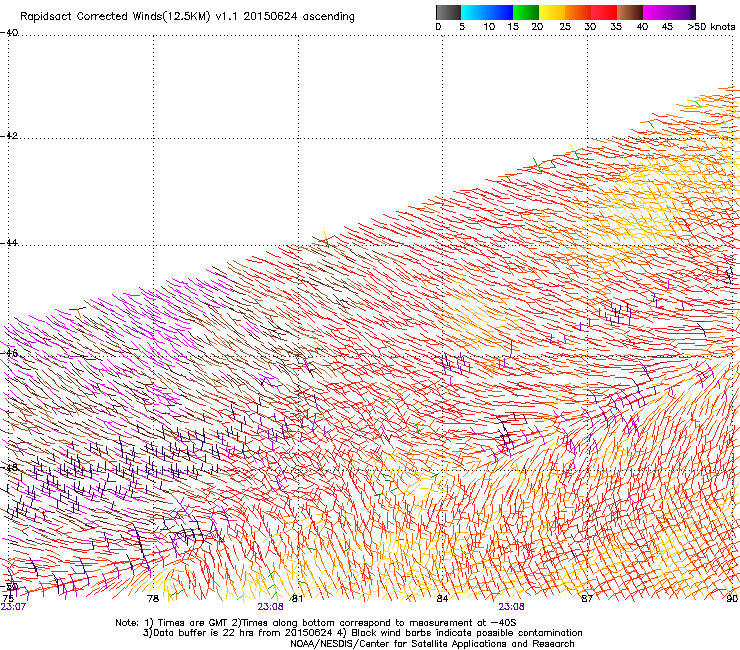Click the "23:07" swath time label

(13, 607)
